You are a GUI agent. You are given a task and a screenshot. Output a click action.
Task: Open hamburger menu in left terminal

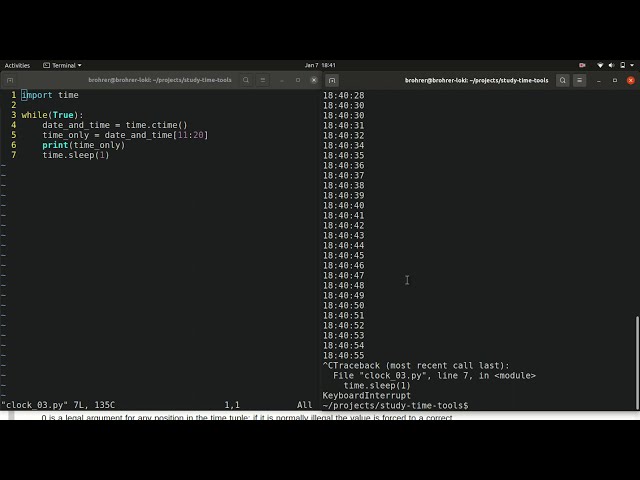tap(263, 80)
